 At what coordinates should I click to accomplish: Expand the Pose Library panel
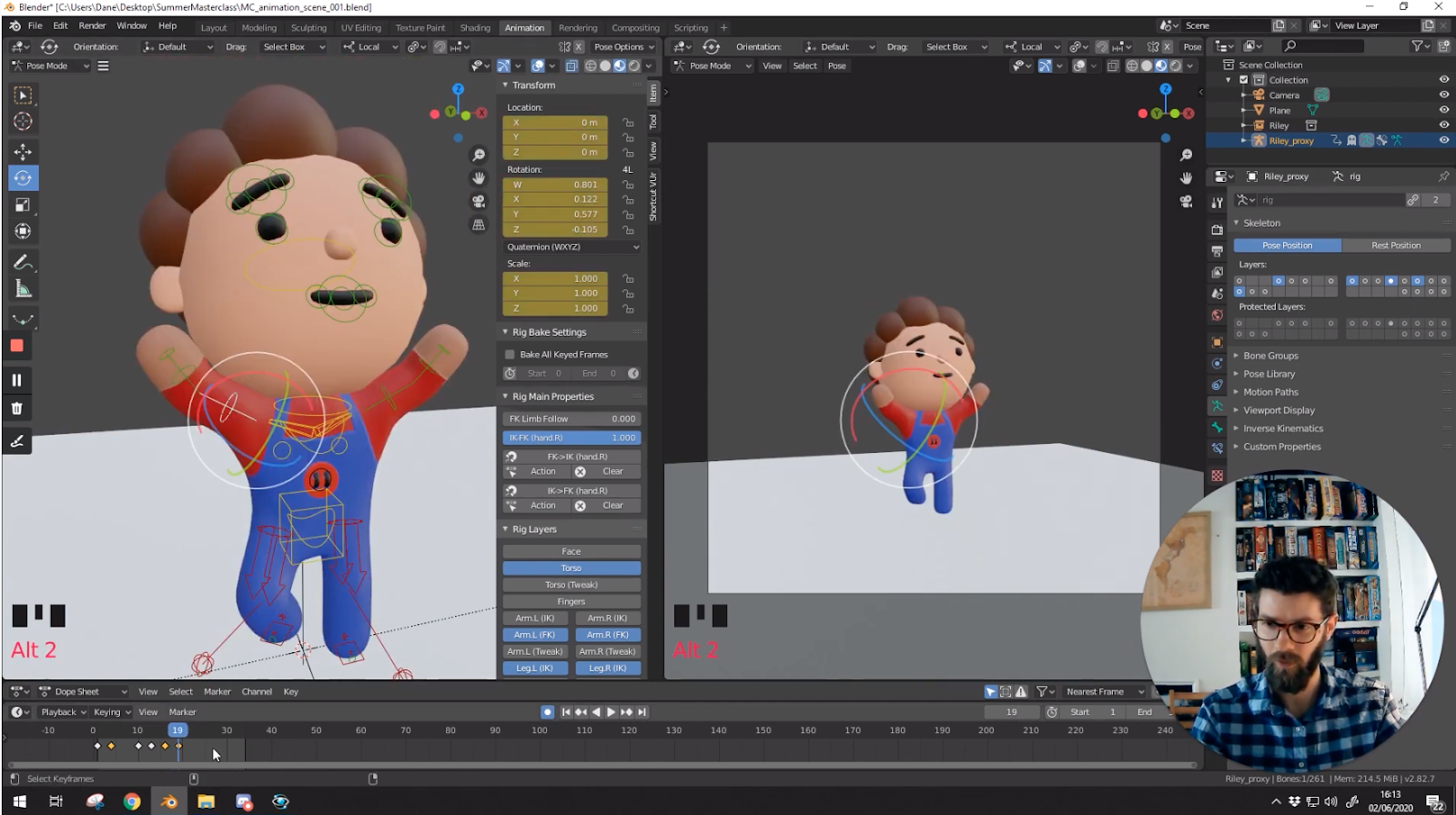click(1269, 374)
